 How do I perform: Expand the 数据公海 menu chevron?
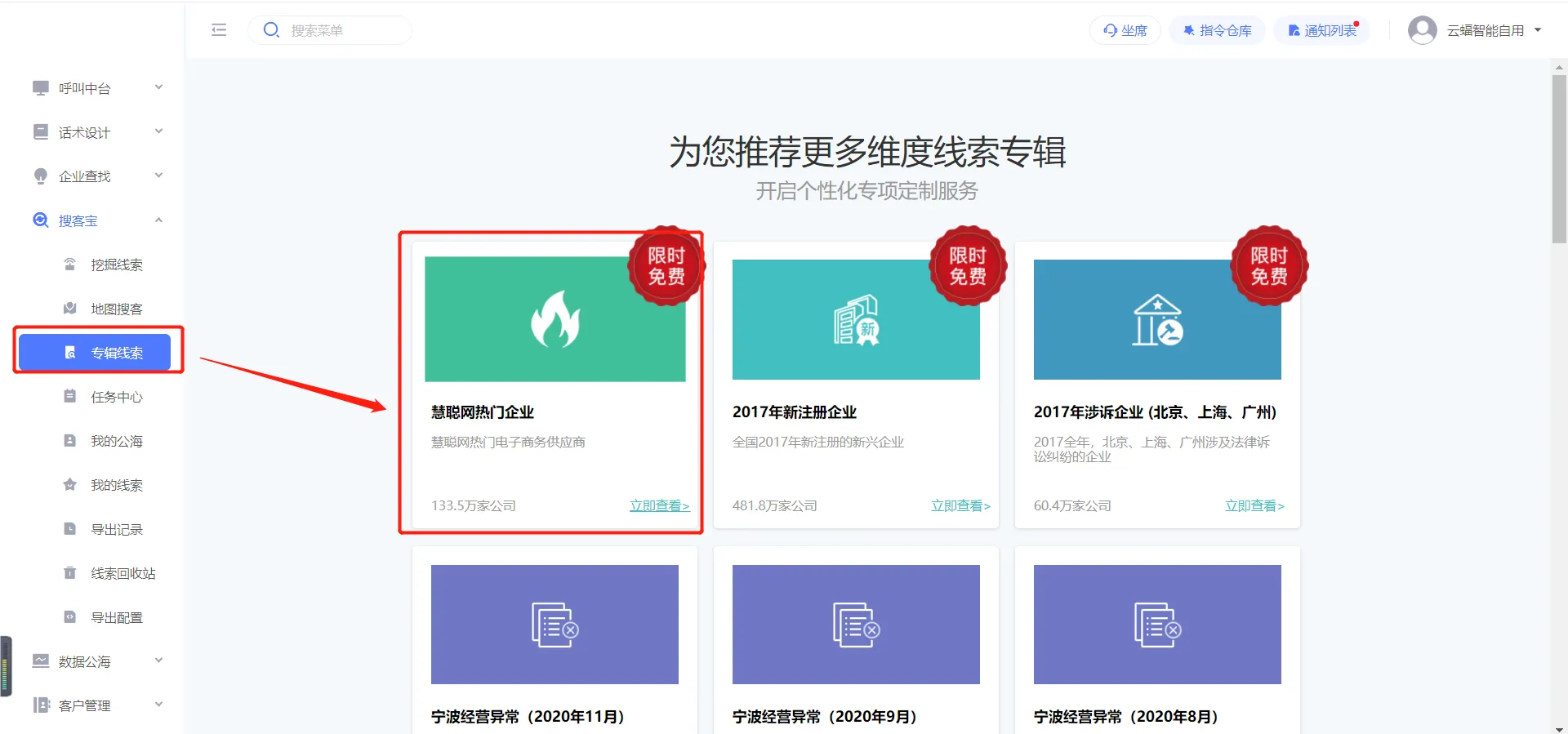tap(159, 661)
